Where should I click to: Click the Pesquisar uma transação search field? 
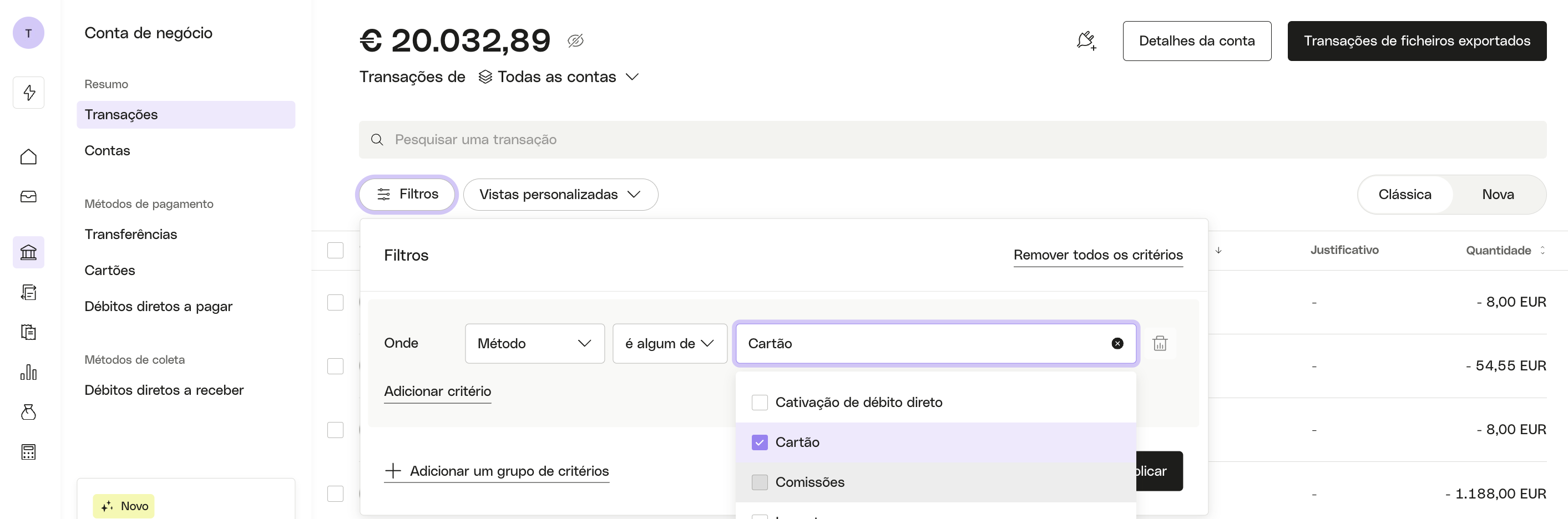(952, 140)
